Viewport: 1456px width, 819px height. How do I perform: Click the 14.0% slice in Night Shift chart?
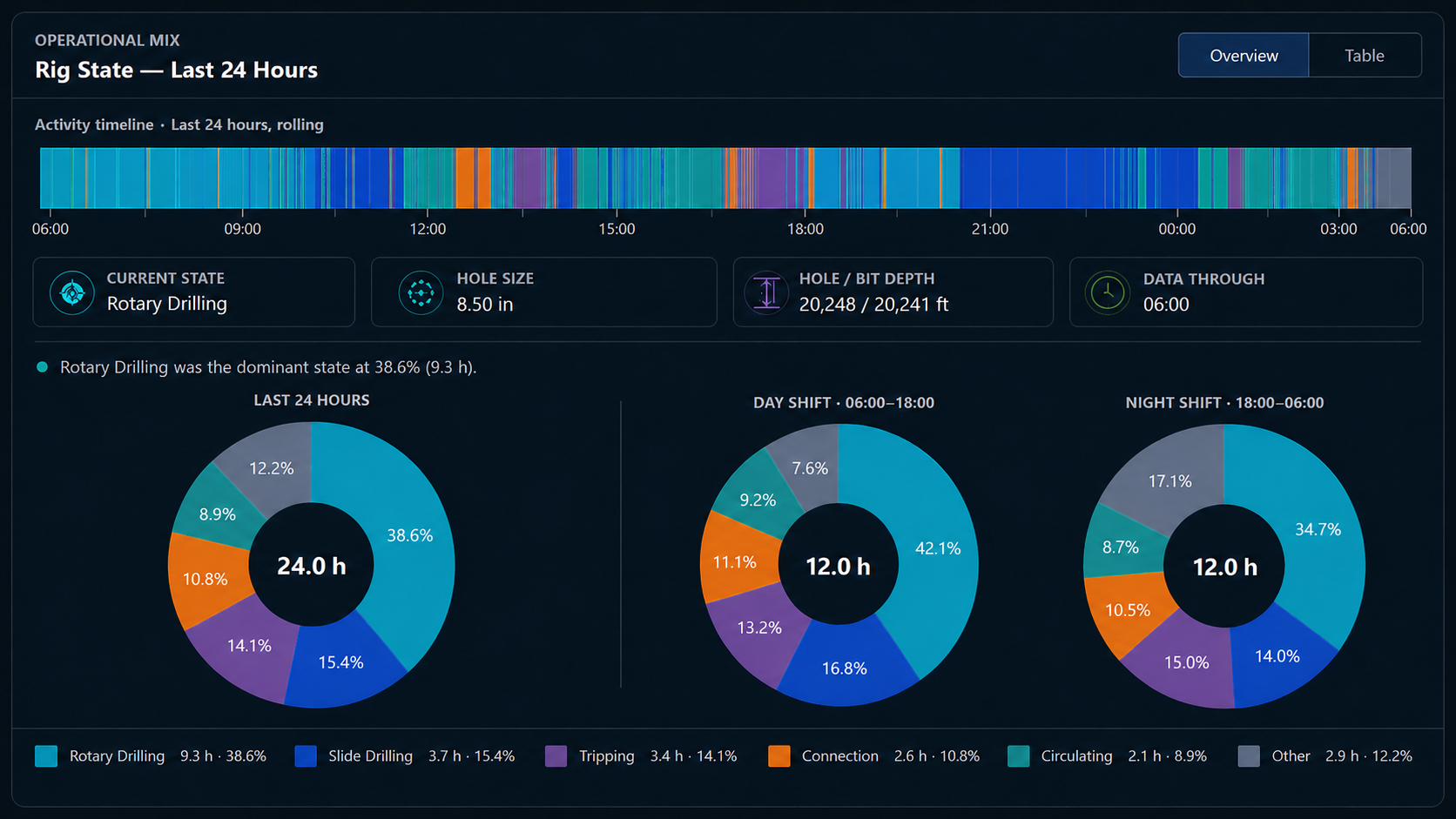1277,656
